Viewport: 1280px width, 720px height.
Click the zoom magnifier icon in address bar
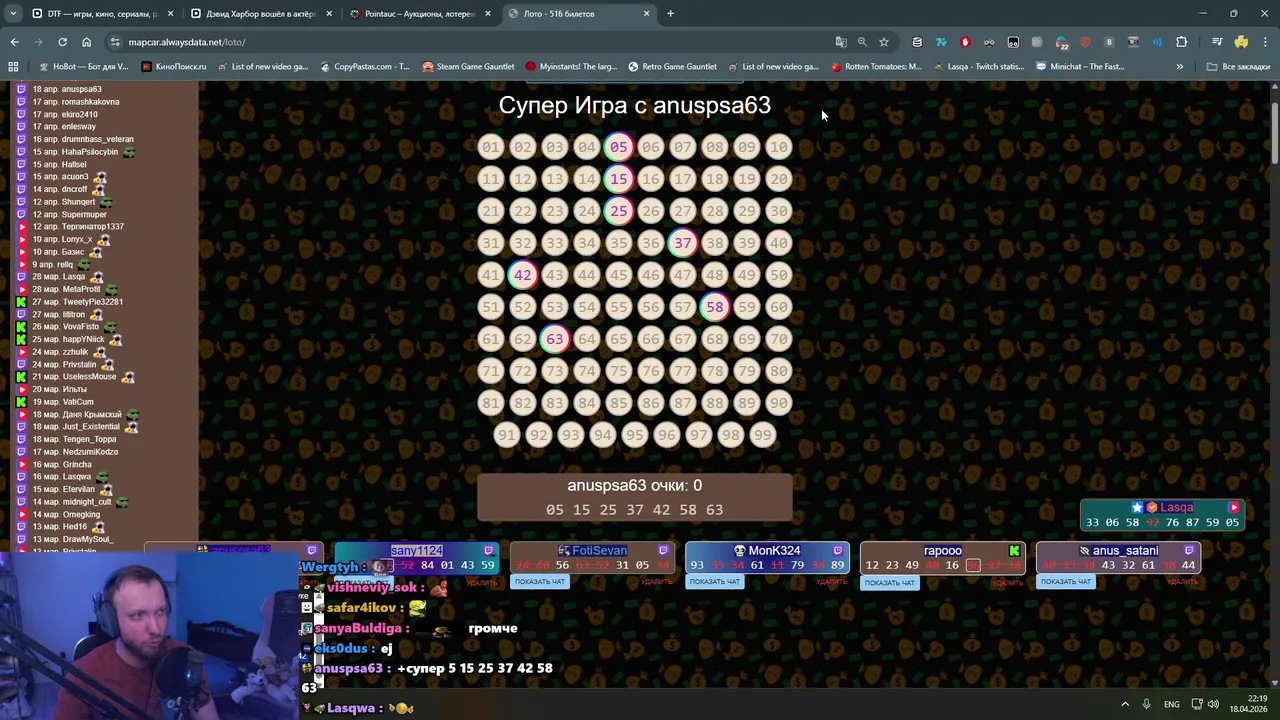[862, 42]
